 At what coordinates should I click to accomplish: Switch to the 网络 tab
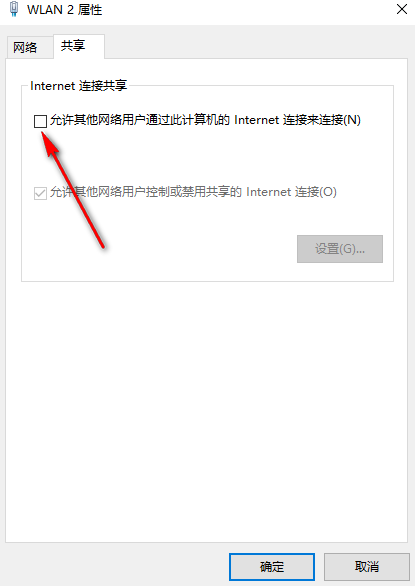pyautogui.click(x=25, y=47)
